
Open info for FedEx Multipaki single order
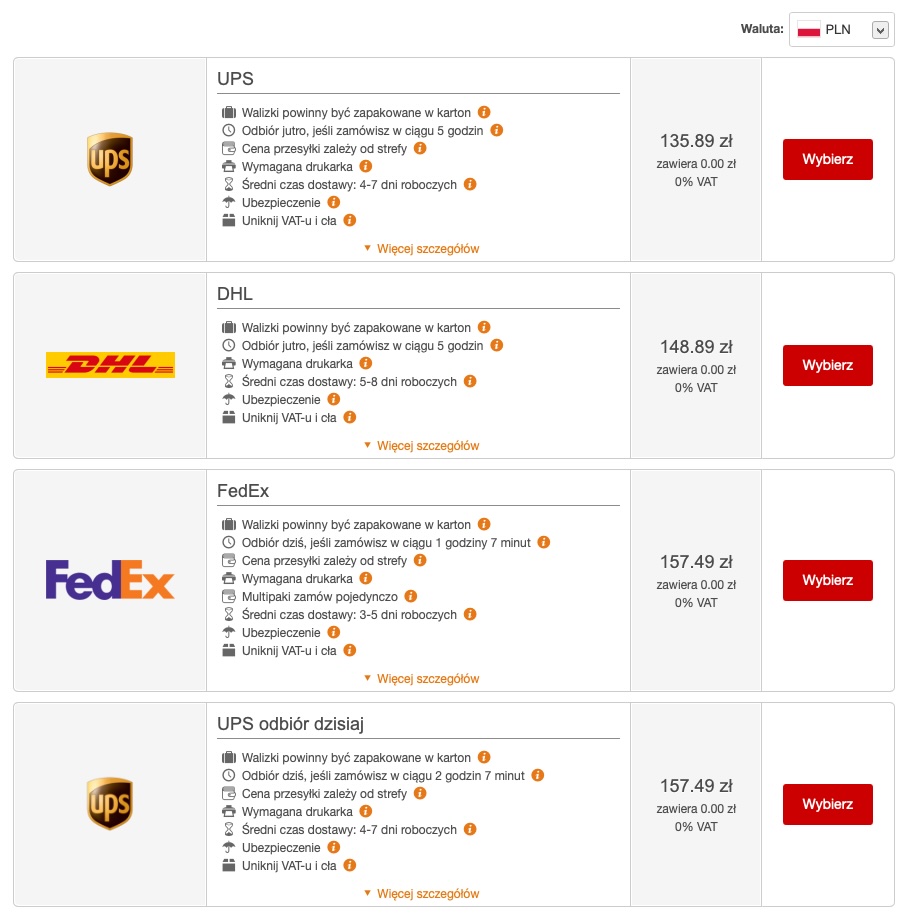coord(411,596)
